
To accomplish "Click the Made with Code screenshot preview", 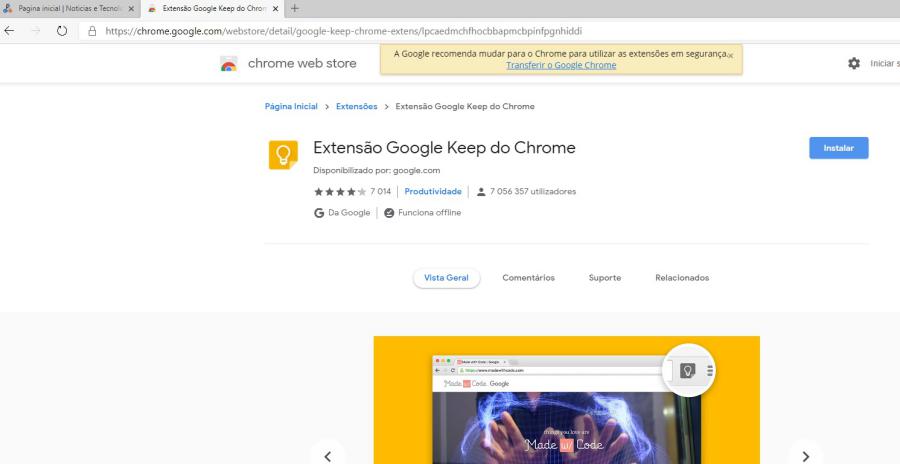I will pos(567,400).
